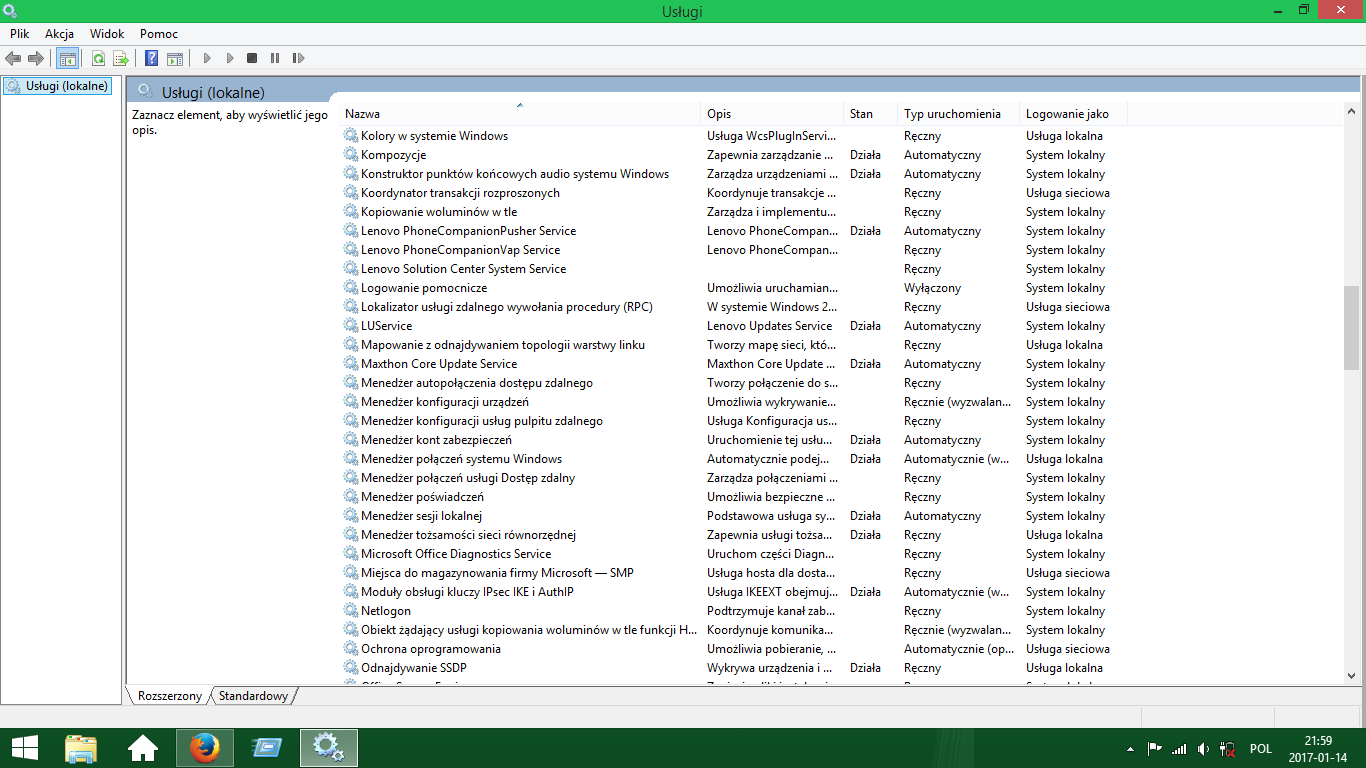The image size is (1366, 768).
Task: Open File Explorer from the taskbar
Action: pyautogui.click(x=81, y=748)
